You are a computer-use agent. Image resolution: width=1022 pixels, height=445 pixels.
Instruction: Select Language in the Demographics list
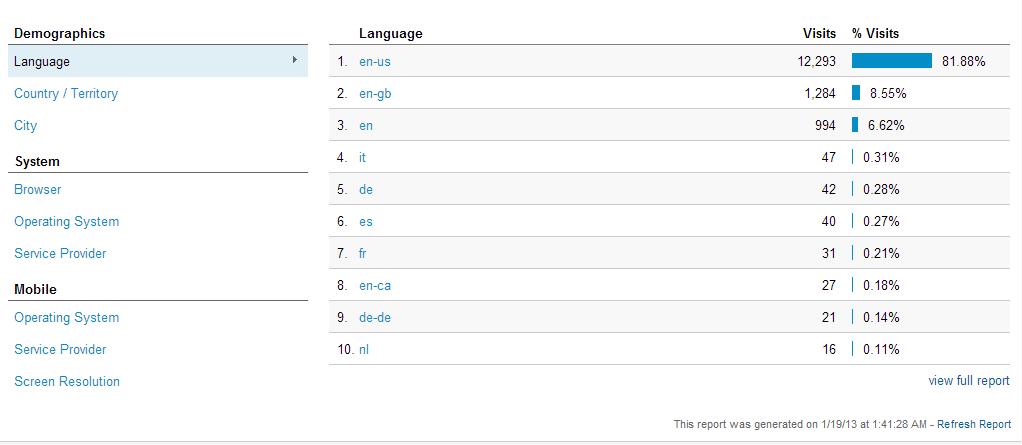[42, 62]
